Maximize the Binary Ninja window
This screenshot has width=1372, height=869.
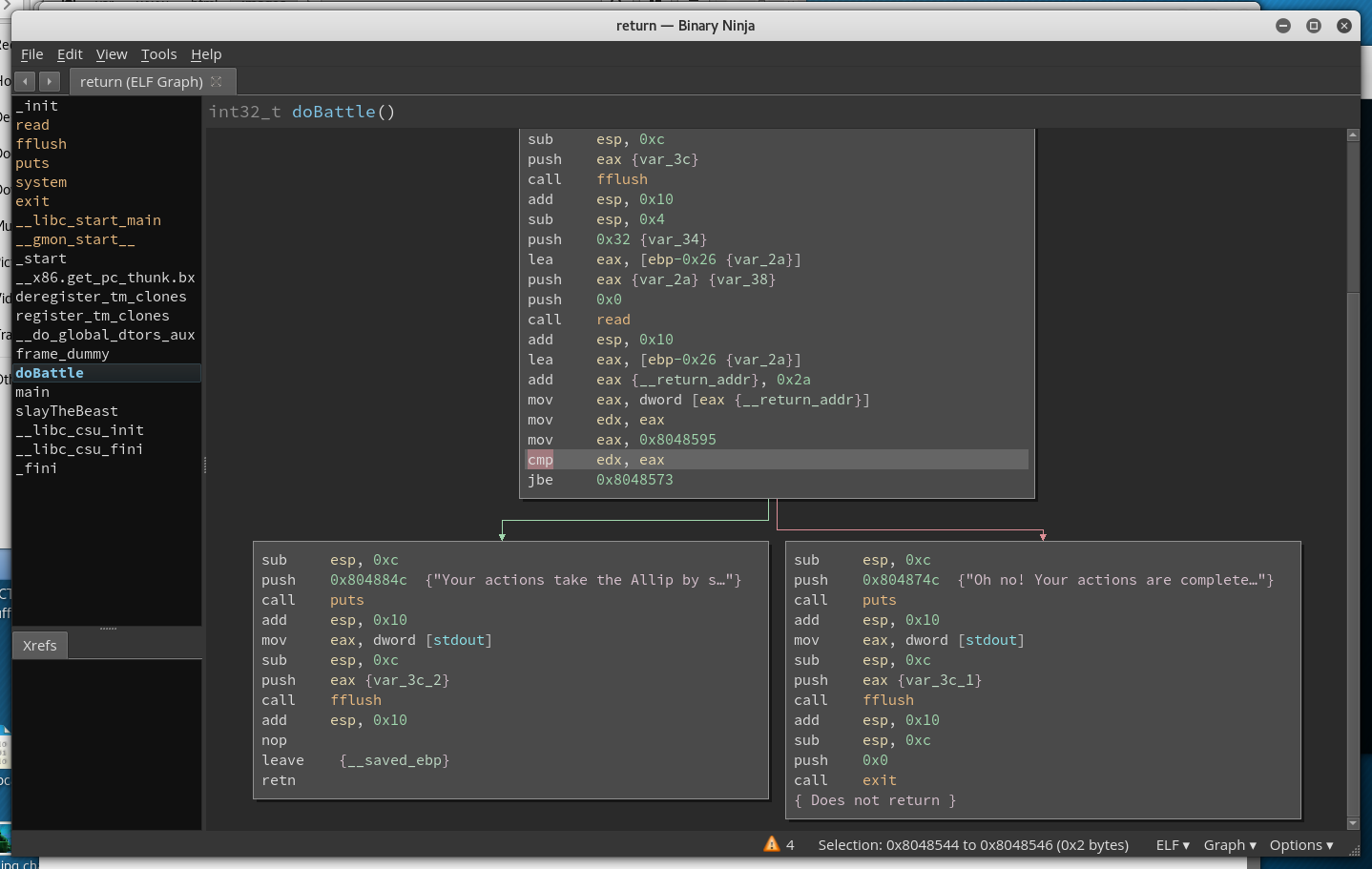tap(1314, 26)
